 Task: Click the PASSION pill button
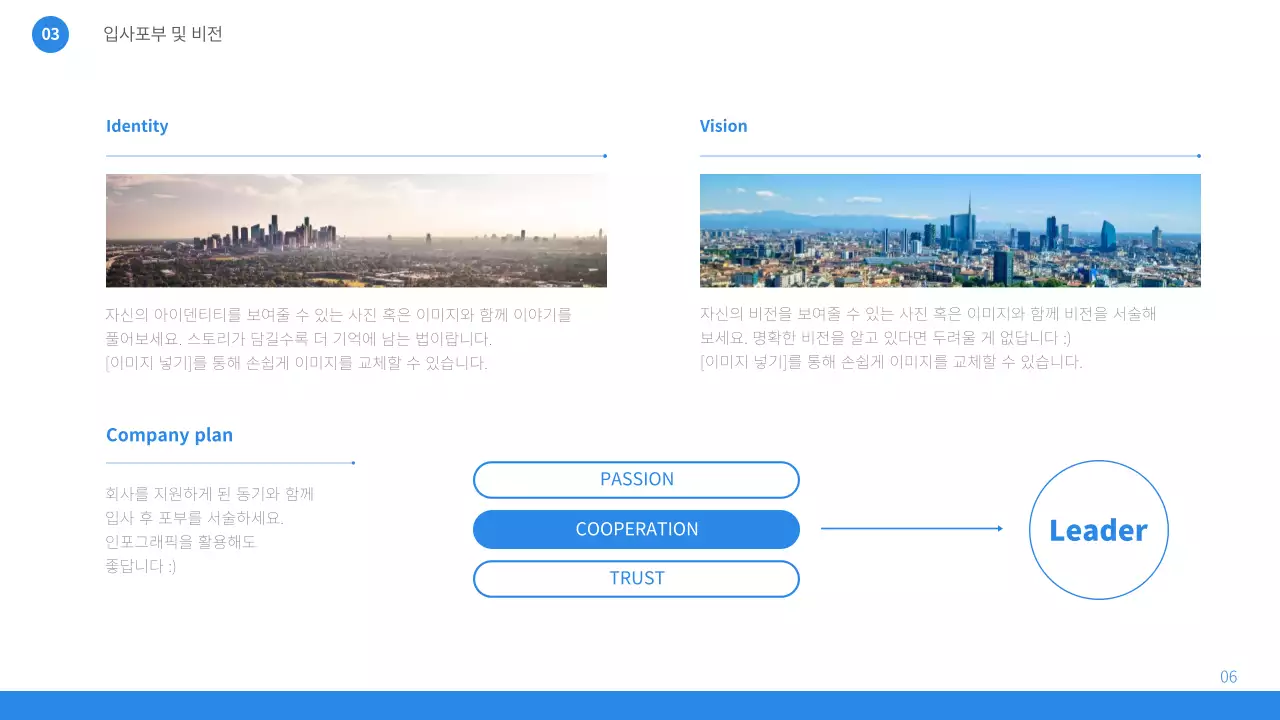[x=636, y=480]
